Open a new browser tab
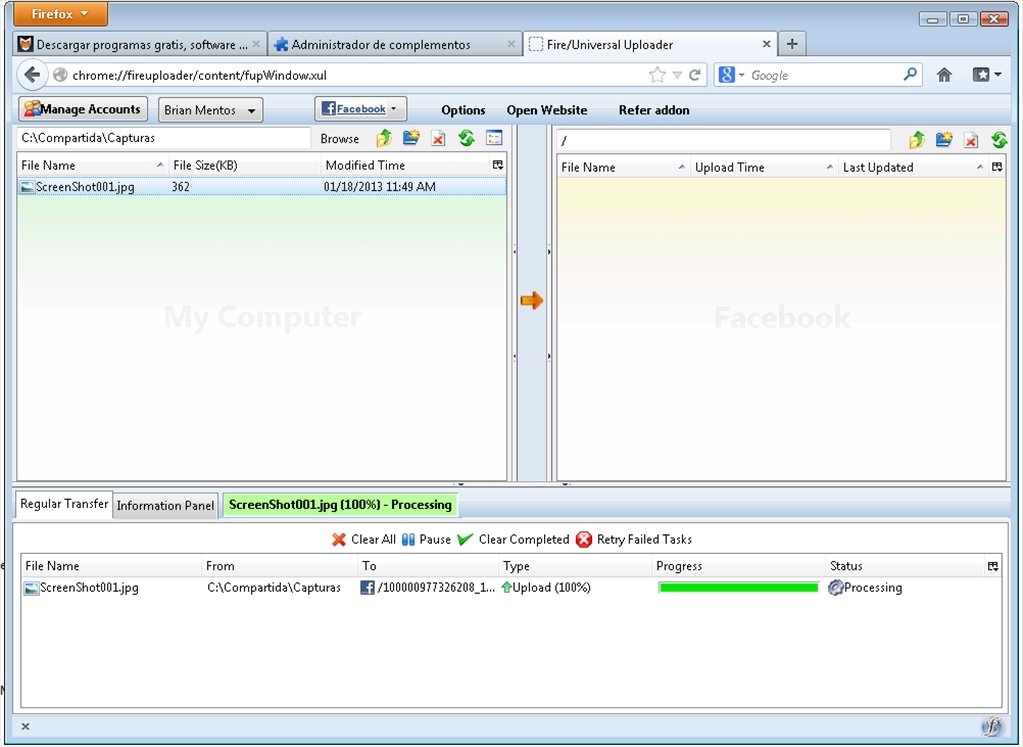 point(792,44)
